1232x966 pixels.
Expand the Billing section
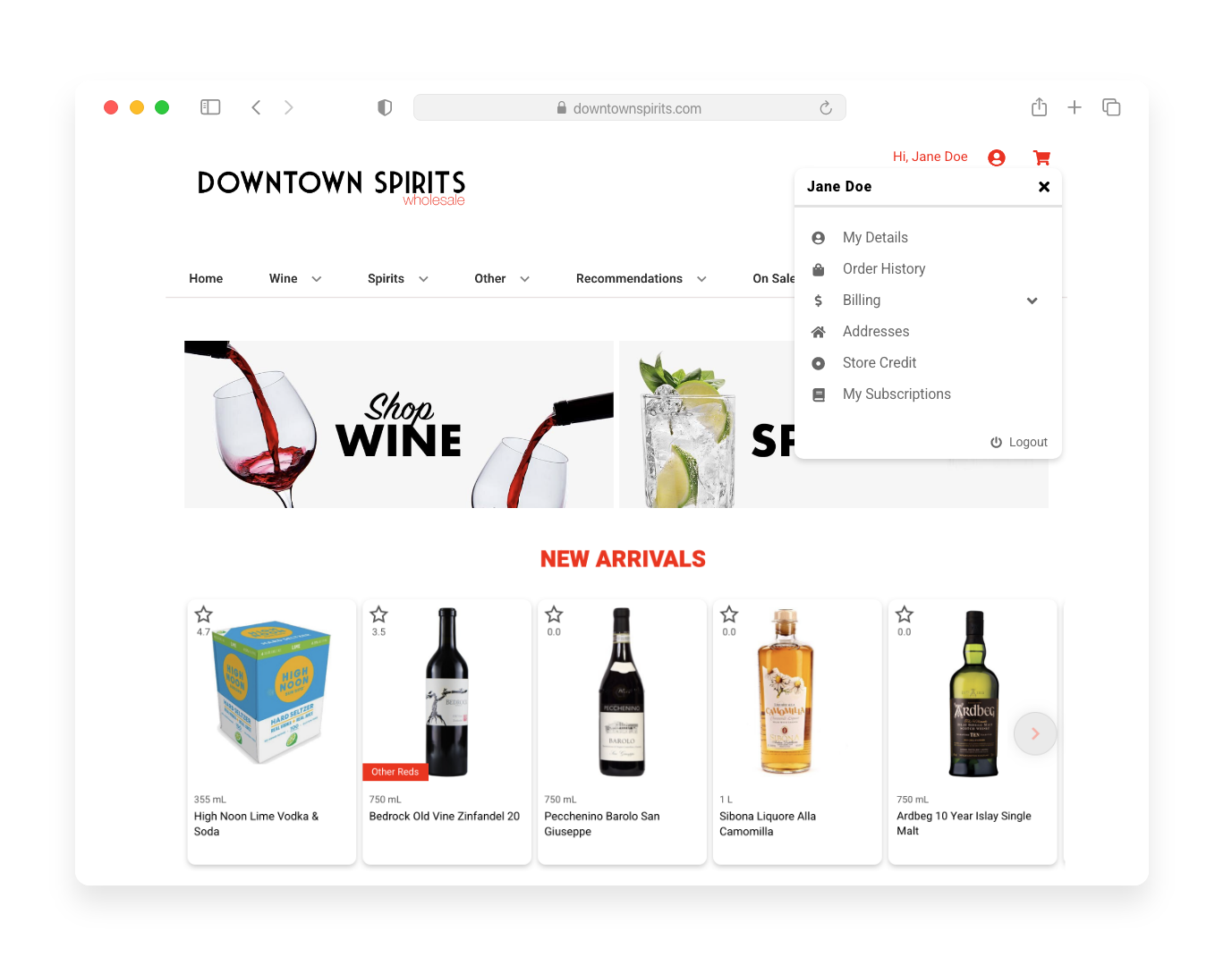[x=1032, y=301]
